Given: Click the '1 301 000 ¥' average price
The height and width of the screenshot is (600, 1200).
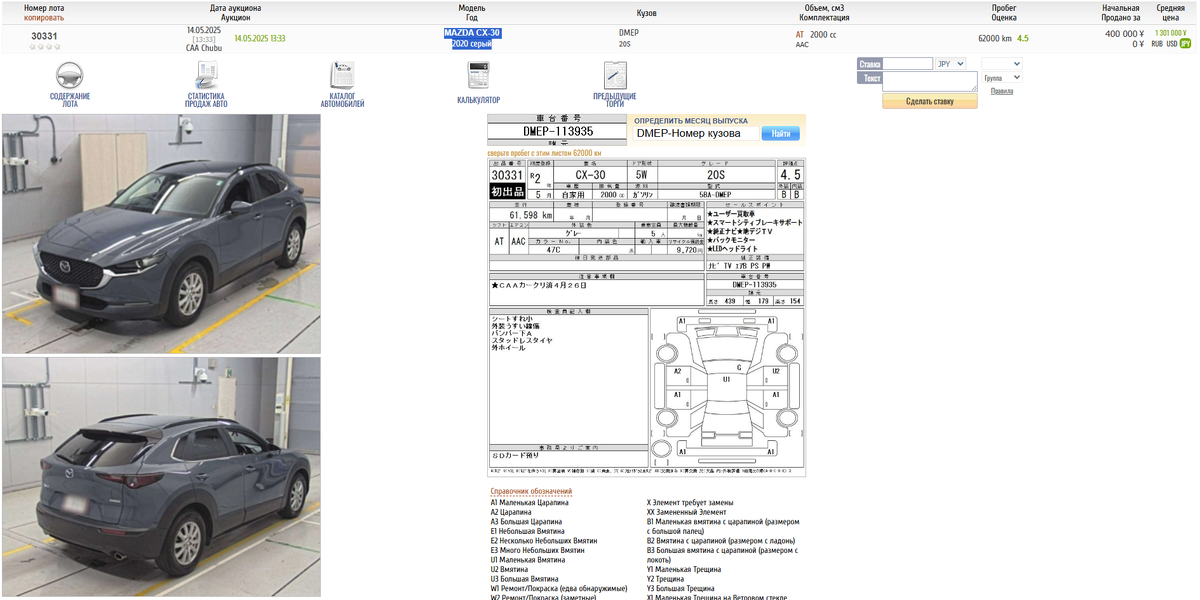Looking at the screenshot, I should pos(1170,33).
